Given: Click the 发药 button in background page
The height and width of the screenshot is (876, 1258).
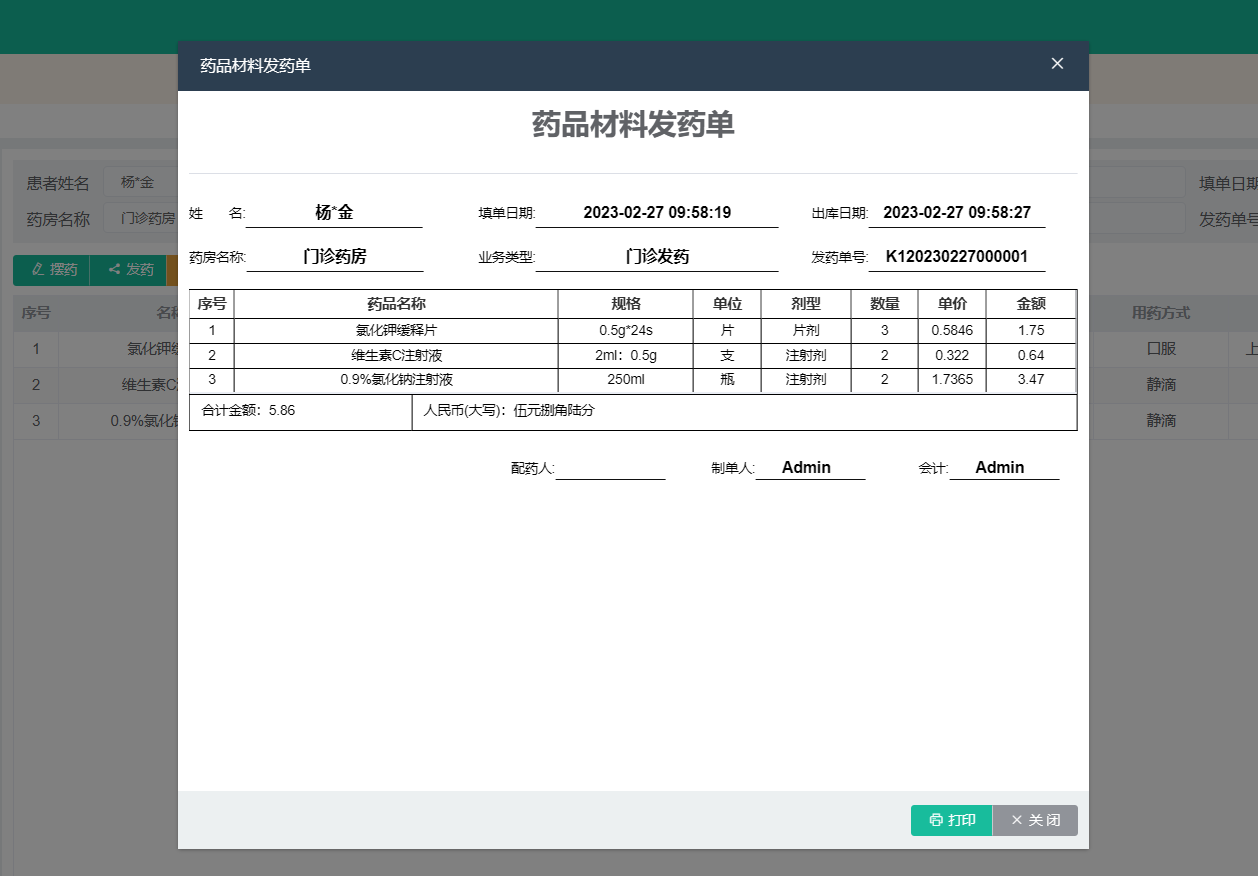Looking at the screenshot, I should 131,269.
